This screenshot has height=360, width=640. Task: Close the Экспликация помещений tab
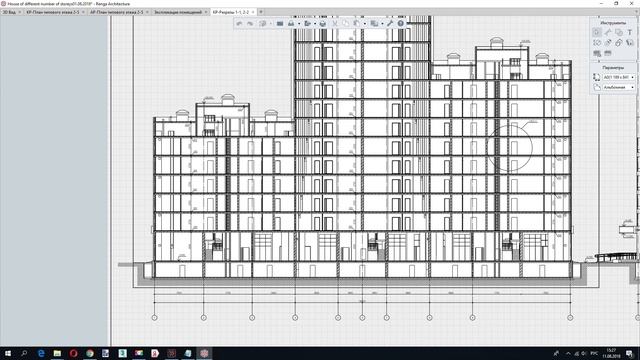point(206,12)
